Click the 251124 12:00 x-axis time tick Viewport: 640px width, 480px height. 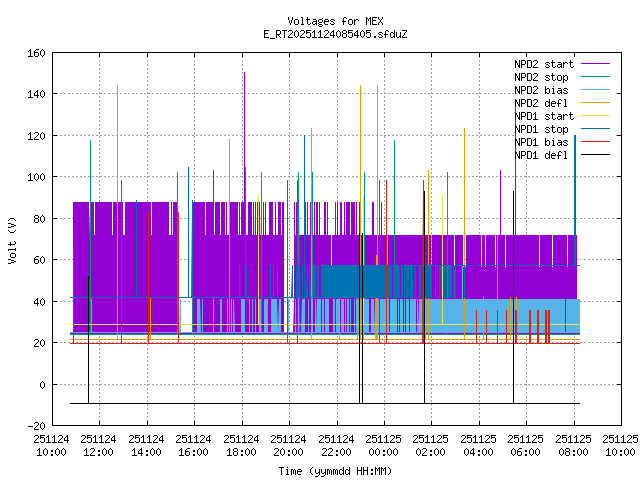tap(99, 445)
